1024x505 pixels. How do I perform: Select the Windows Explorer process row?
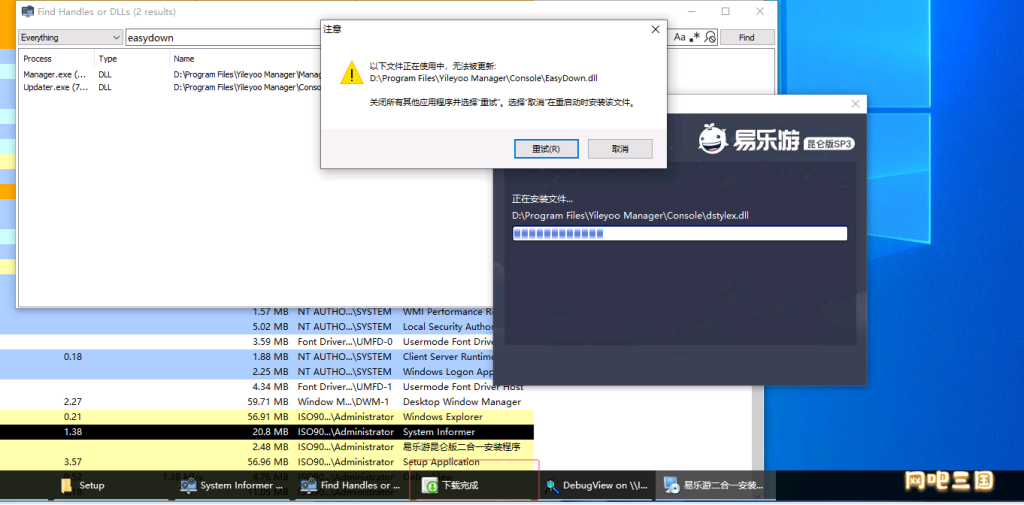tap(266, 417)
